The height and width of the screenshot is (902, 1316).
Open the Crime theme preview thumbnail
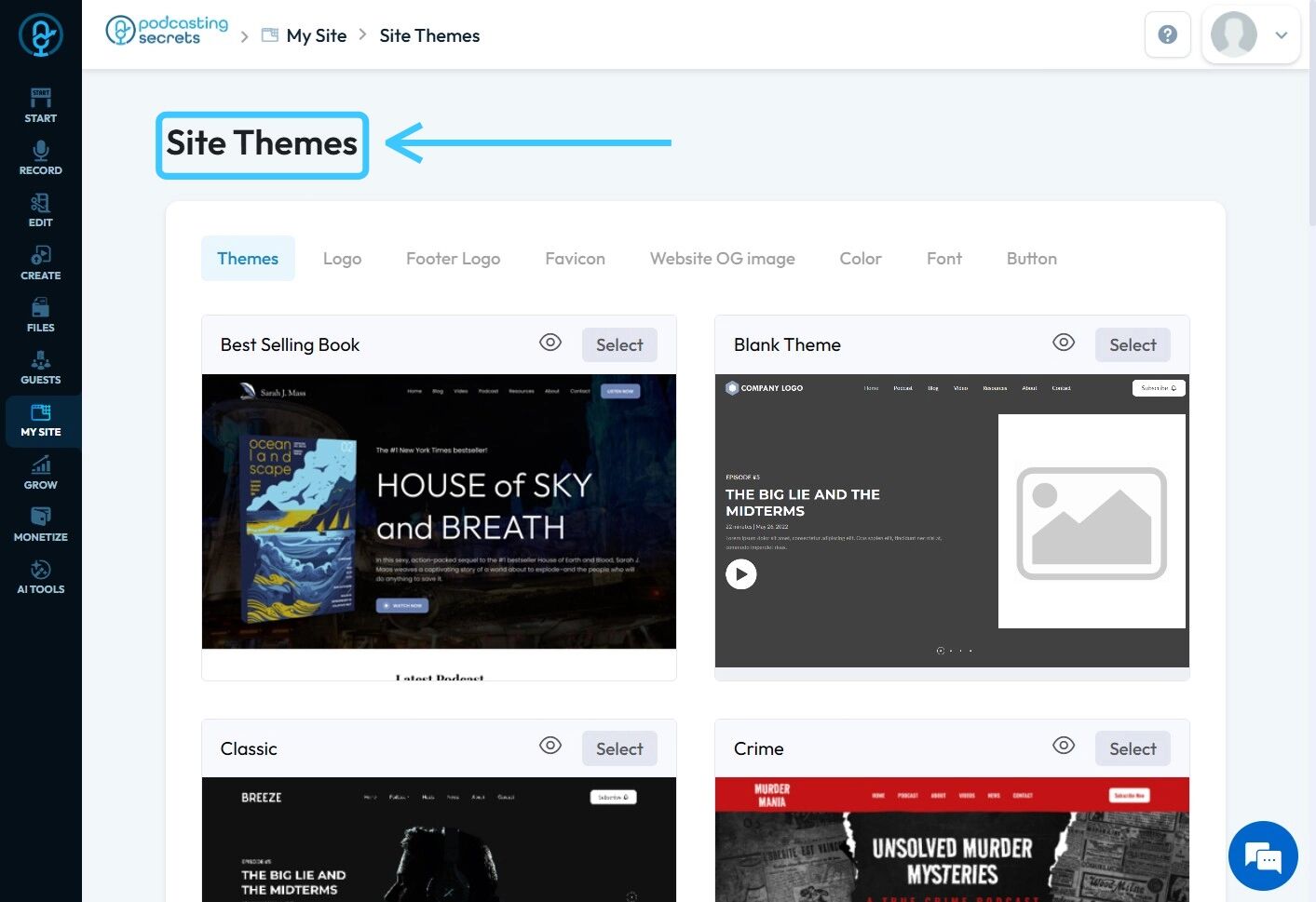[952, 840]
